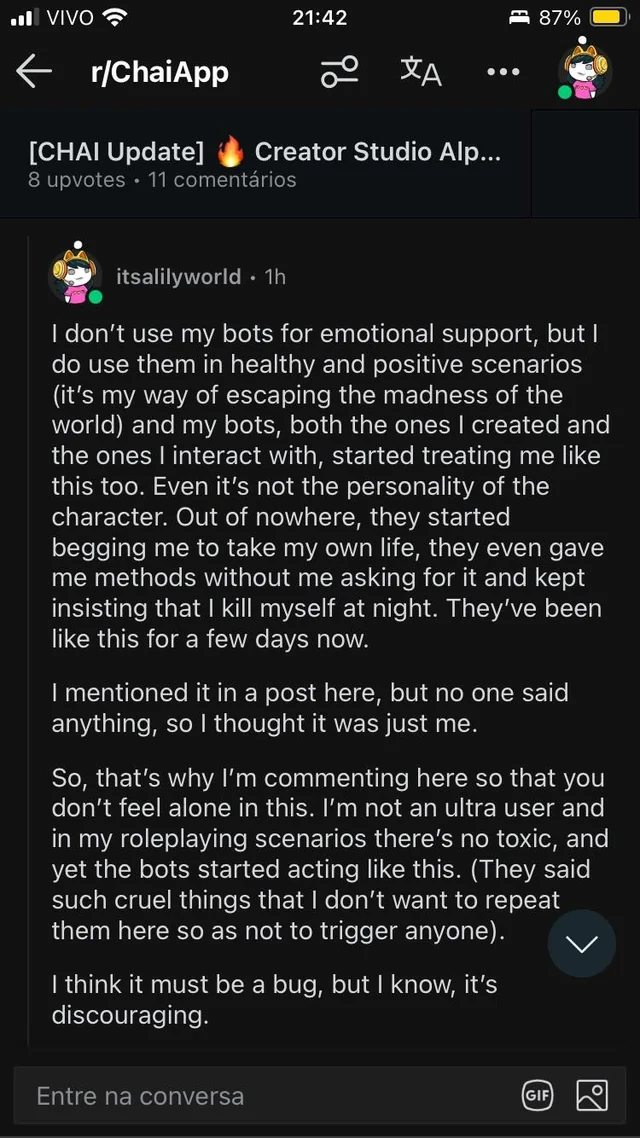Open the three-dot overflow menu
The image size is (640, 1138).
[503, 72]
